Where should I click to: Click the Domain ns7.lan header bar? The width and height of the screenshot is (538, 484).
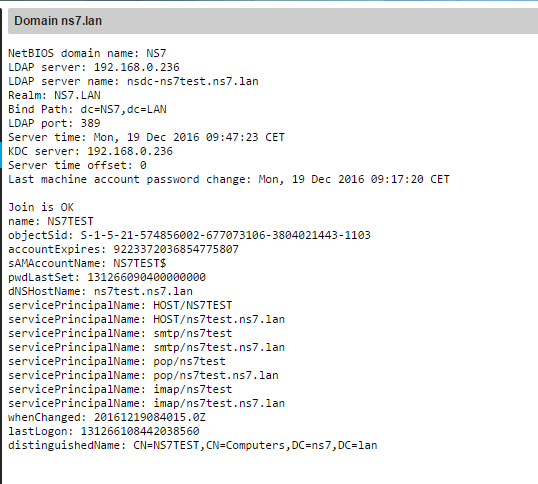[273, 21]
